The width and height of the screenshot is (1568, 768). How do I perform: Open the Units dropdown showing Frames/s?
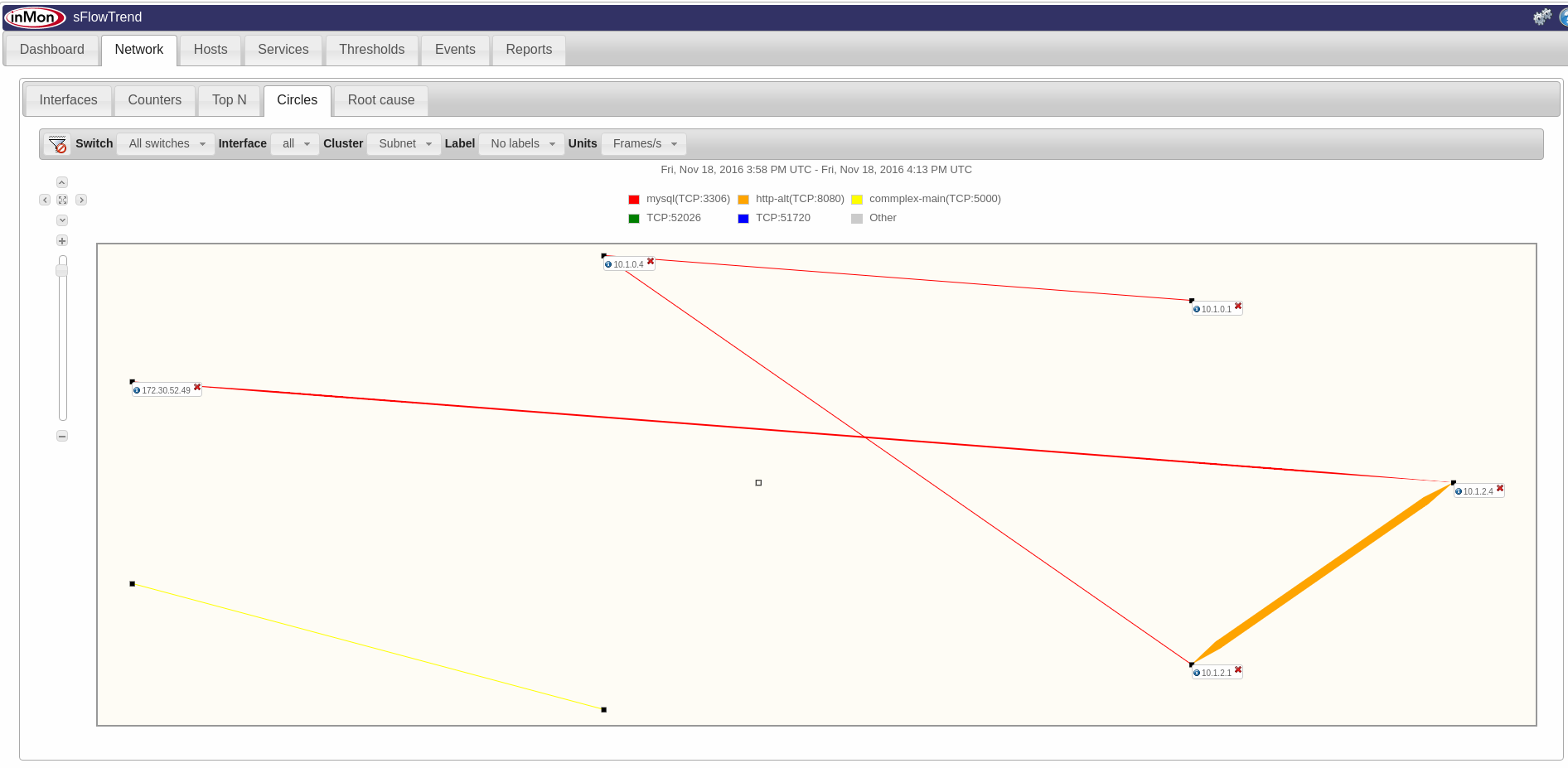[644, 143]
